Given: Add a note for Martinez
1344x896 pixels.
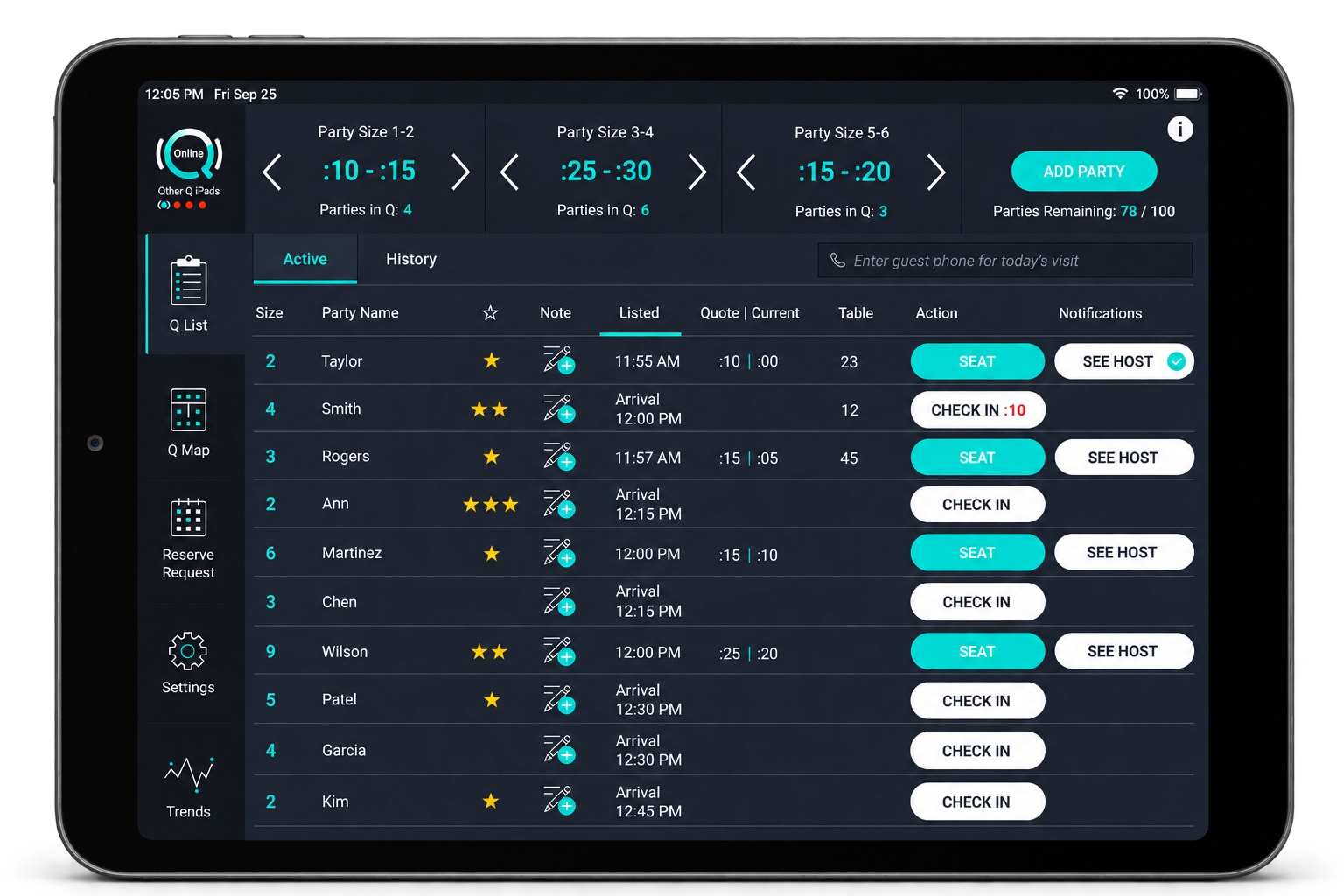Looking at the screenshot, I should (x=558, y=552).
